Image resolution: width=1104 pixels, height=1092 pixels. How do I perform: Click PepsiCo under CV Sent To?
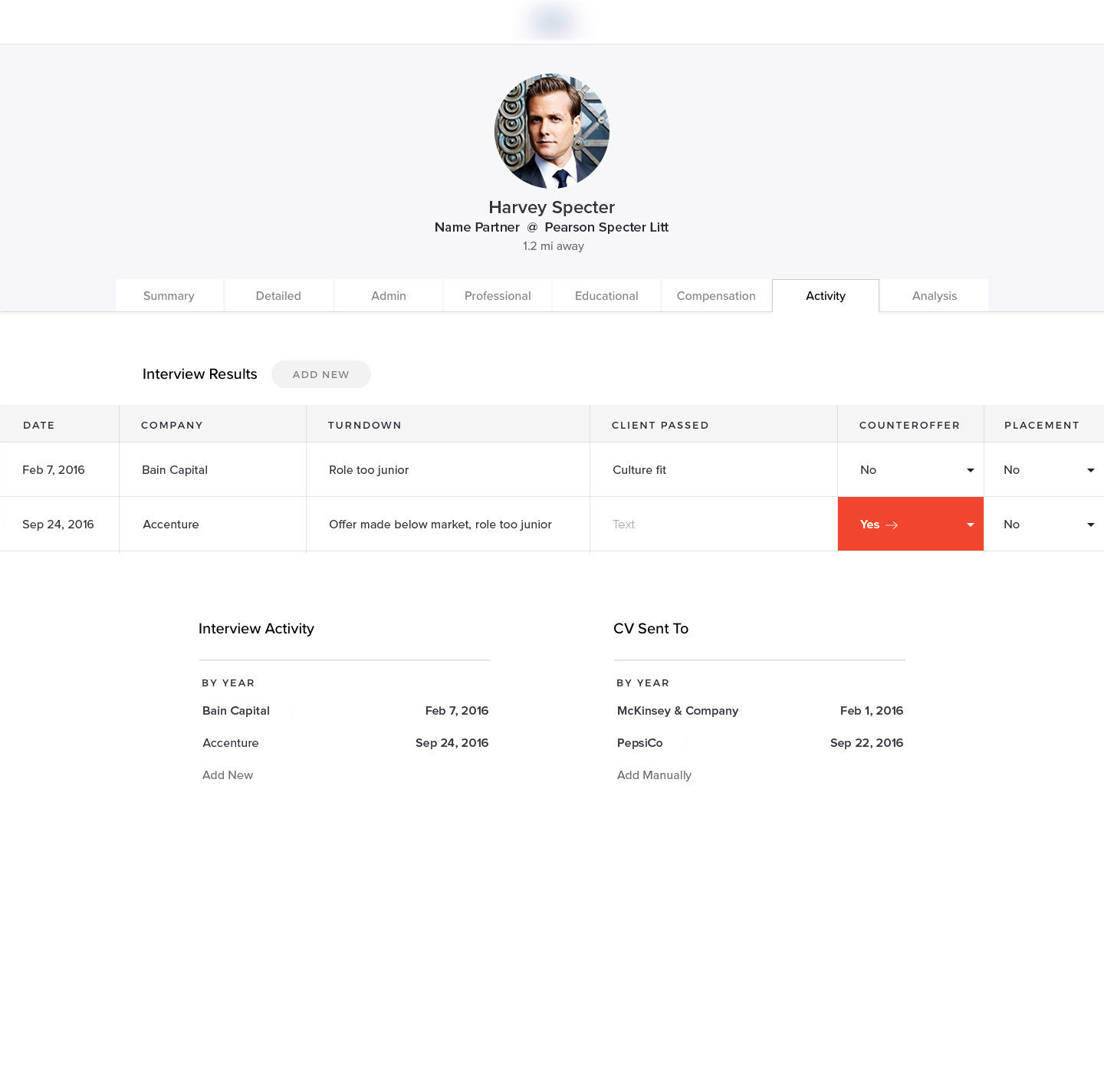(640, 743)
